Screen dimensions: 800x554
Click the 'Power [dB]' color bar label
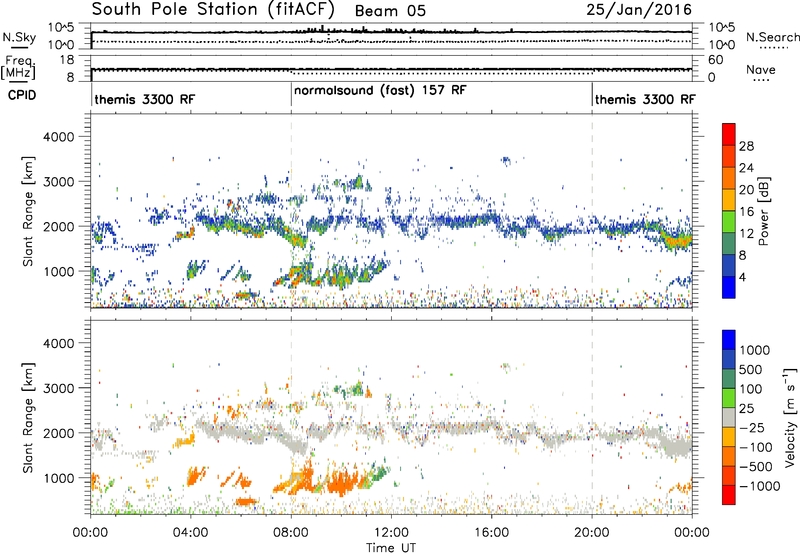763,211
